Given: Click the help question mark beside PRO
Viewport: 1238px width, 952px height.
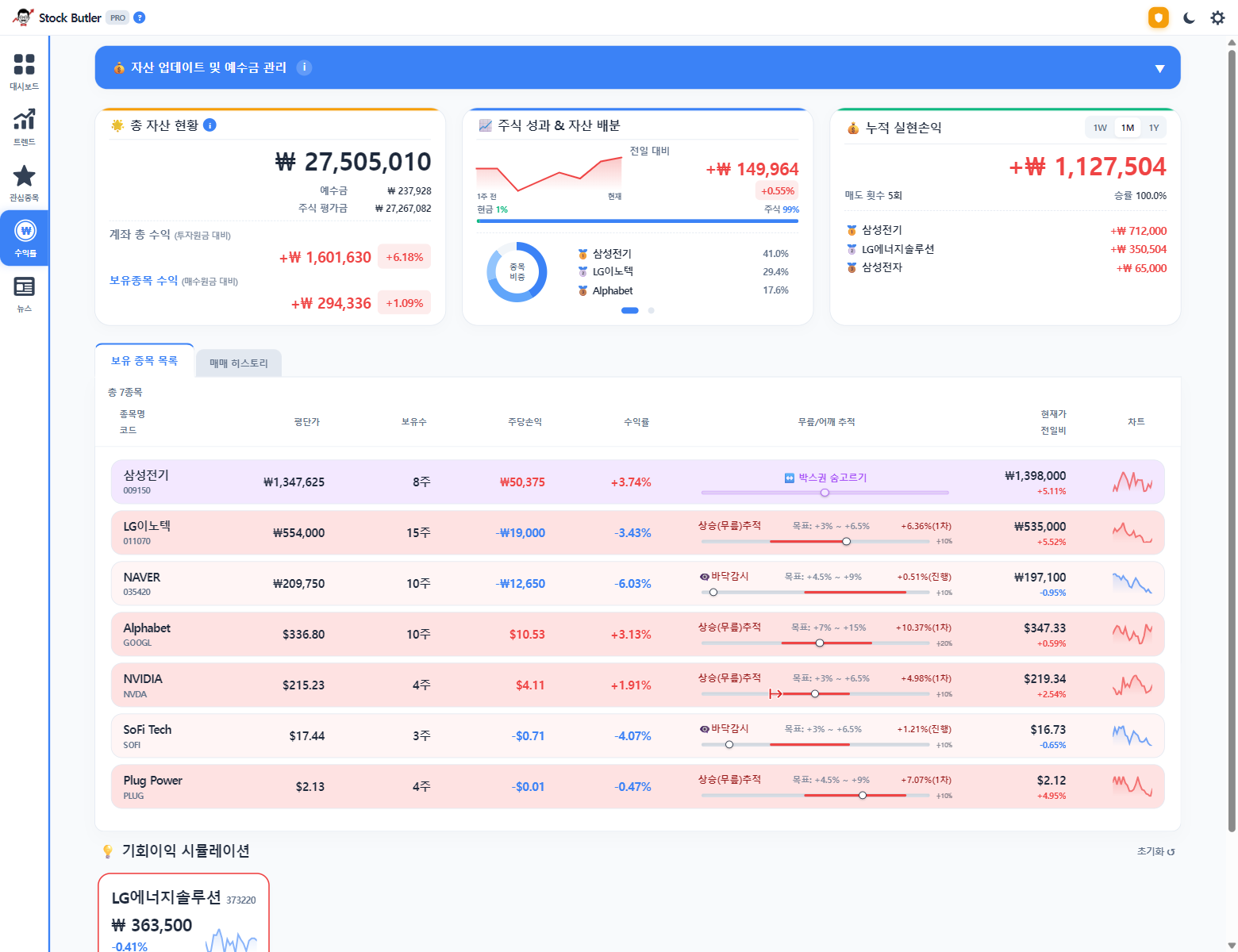Looking at the screenshot, I should tap(140, 17).
